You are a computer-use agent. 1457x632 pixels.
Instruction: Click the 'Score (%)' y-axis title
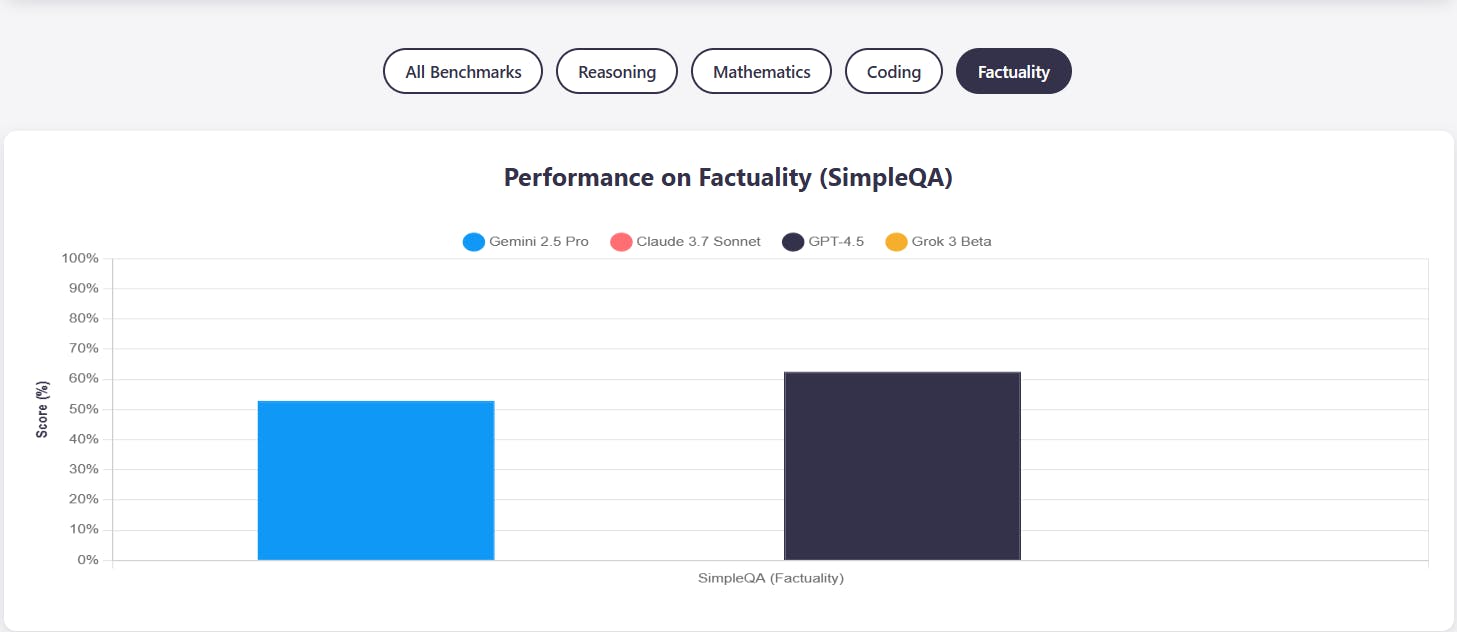[42, 409]
